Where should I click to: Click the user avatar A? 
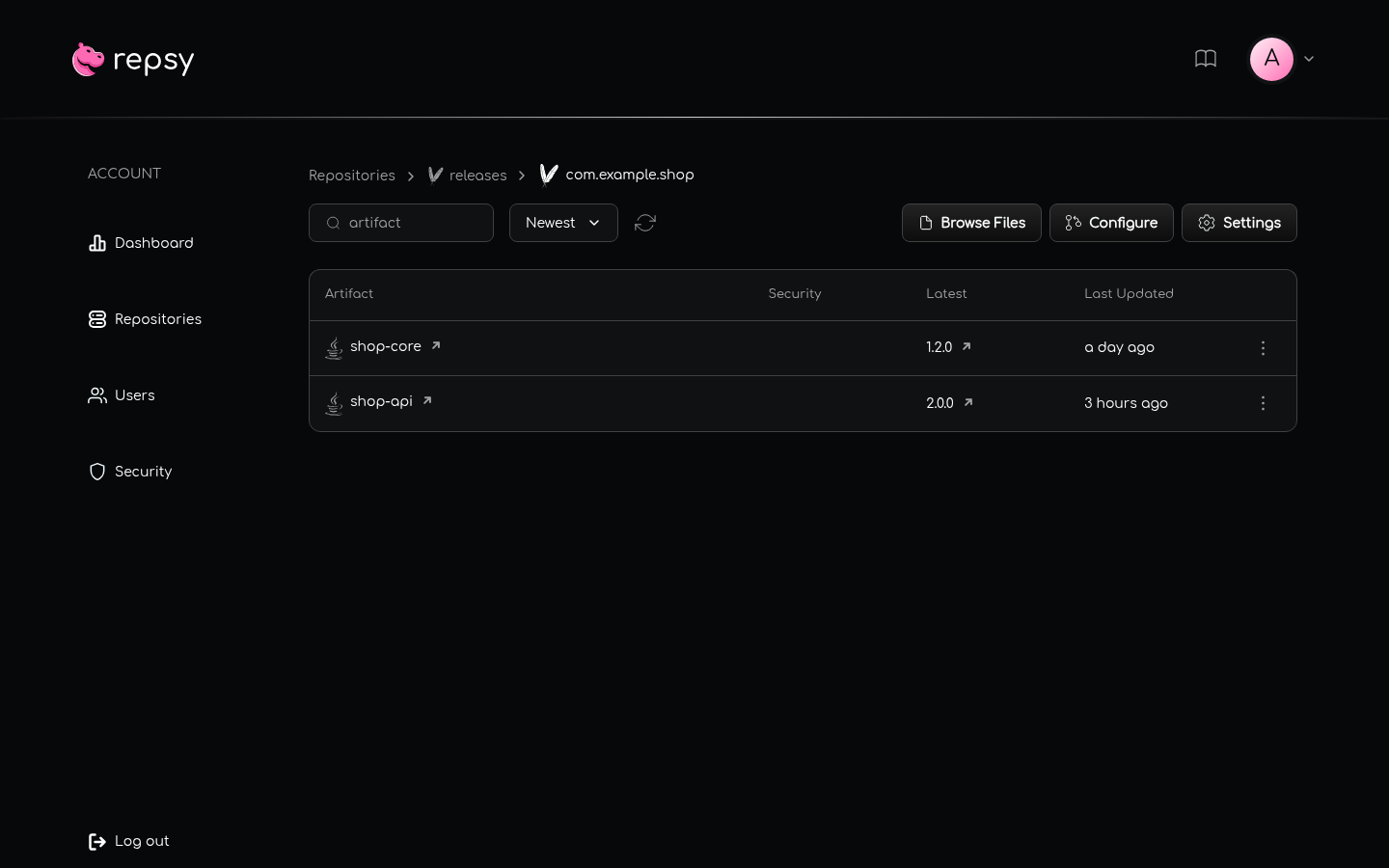pos(1271,59)
